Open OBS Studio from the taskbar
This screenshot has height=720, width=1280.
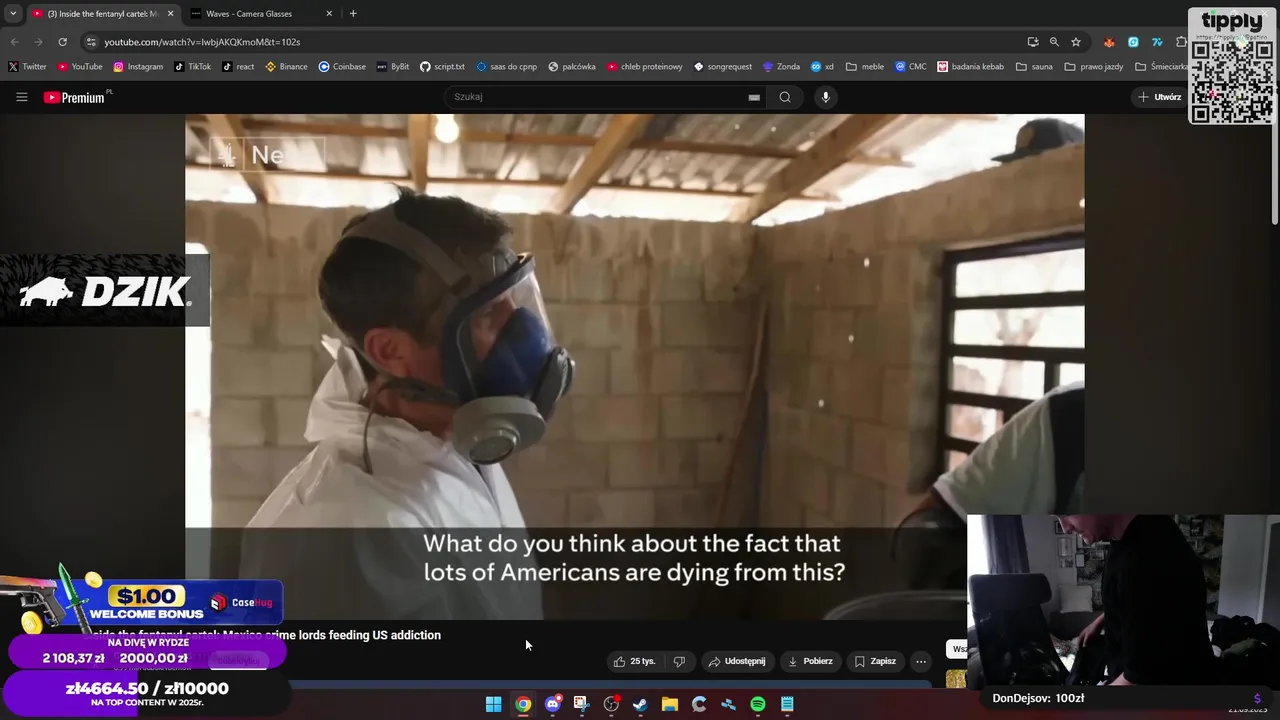pos(611,704)
